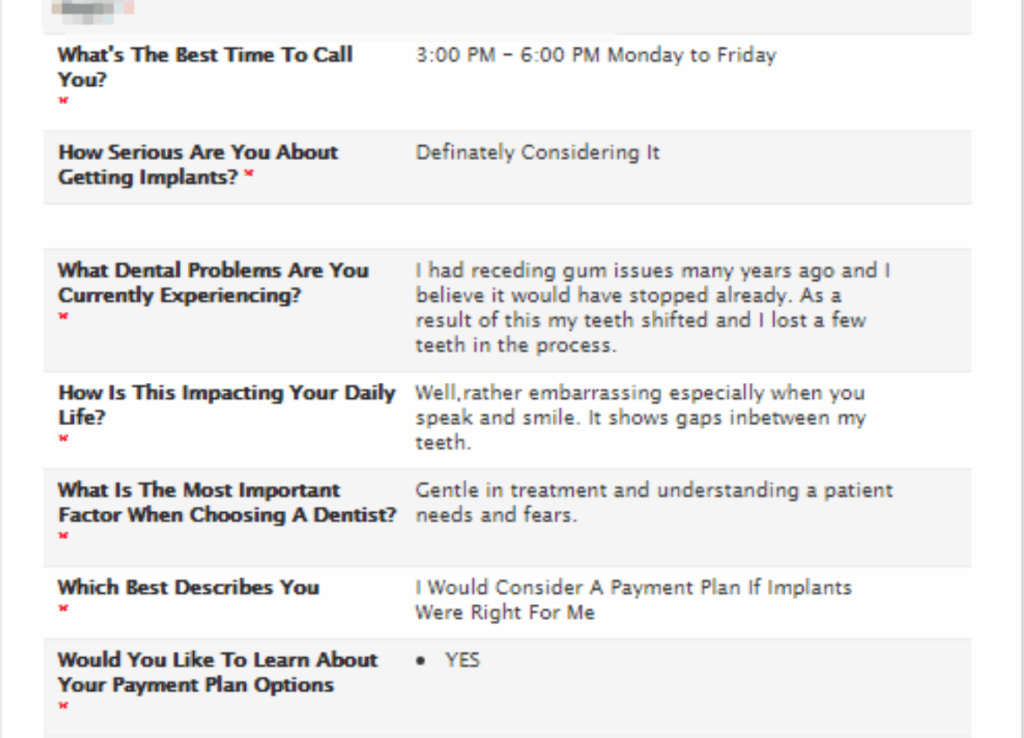This screenshot has width=1024, height=738.
Task: Click the red asterisk beside Getting Implants
Action: pyautogui.click(x=249, y=176)
